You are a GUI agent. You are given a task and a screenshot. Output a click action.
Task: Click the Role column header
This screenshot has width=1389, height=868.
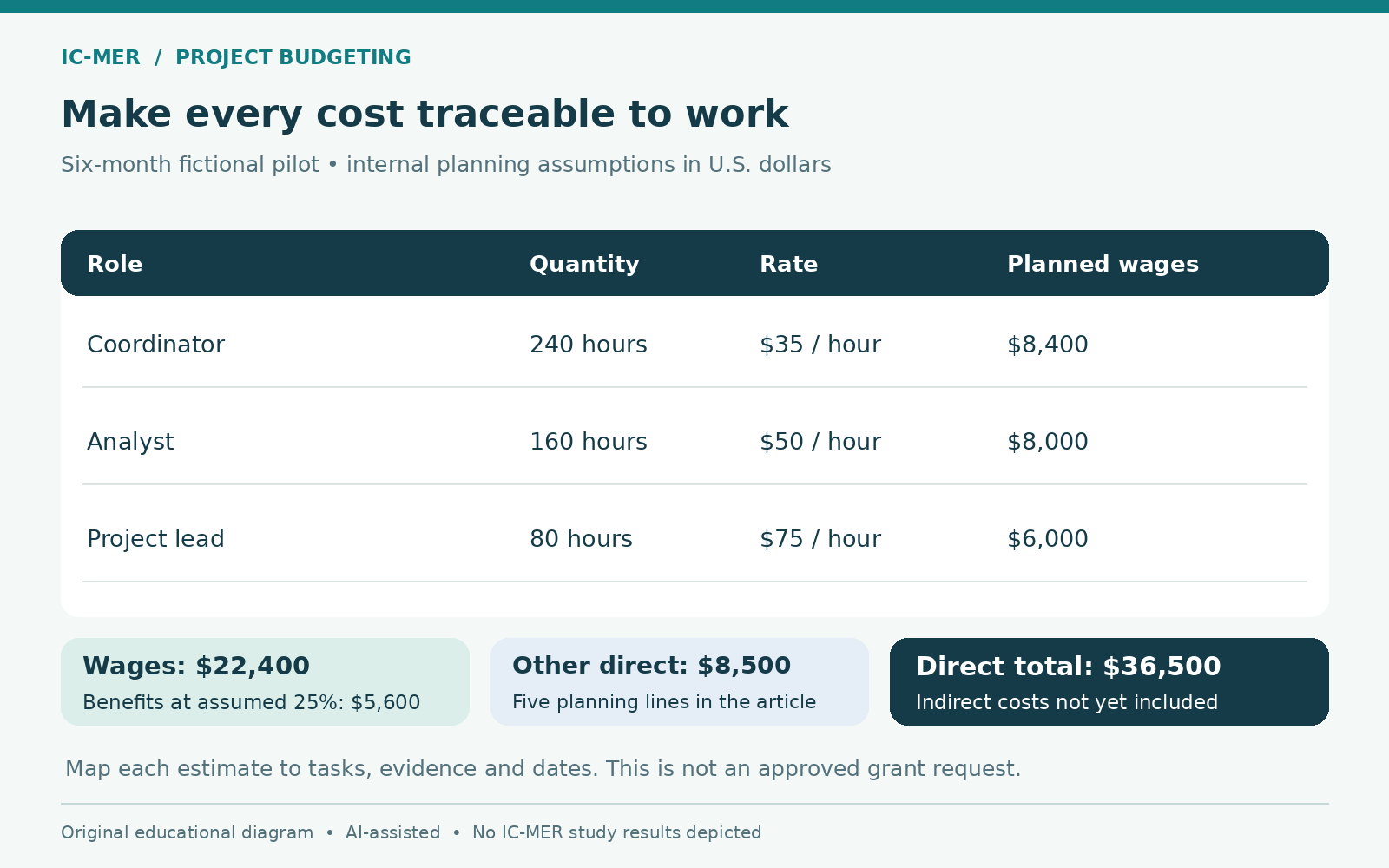click(115, 264)
